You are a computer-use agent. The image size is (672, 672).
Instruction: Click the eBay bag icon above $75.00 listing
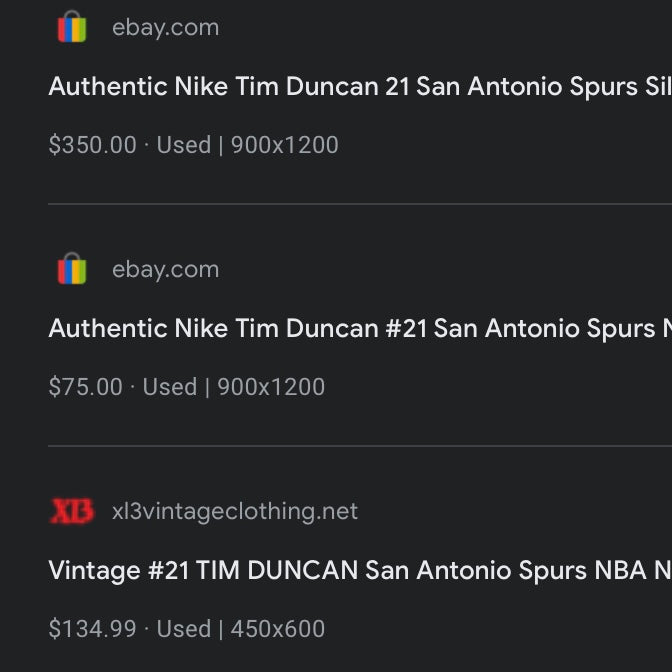coord(72,269)
